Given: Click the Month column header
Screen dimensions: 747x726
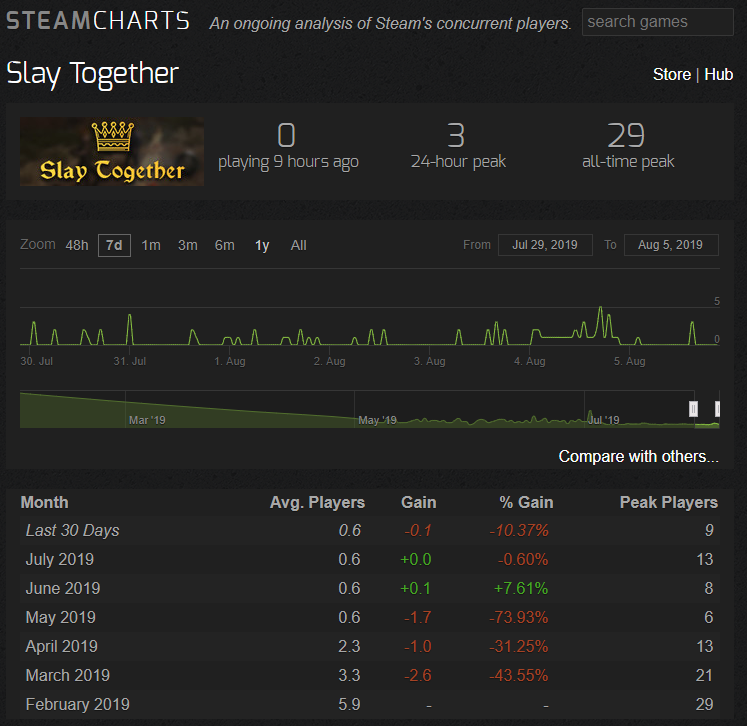Looking at the screenshot, I should coord(45,503).
